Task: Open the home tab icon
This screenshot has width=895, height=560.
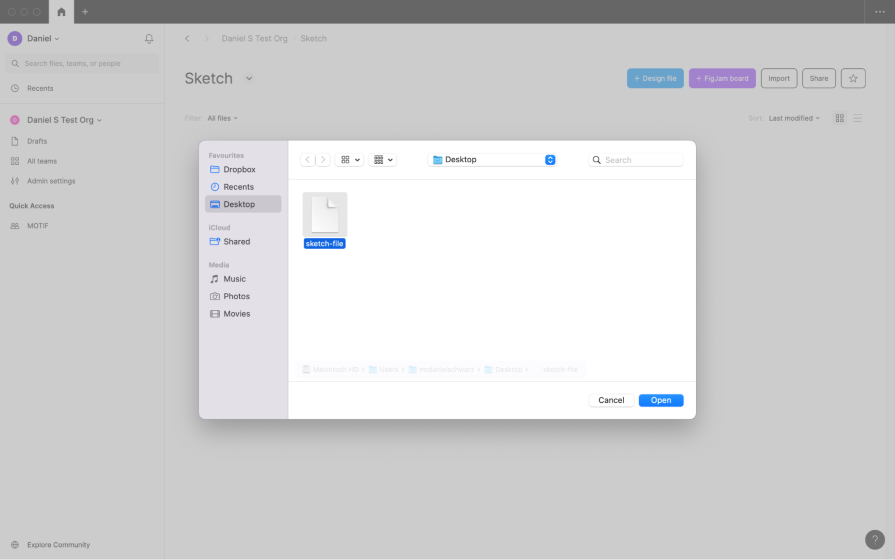Action: point(62,12)
